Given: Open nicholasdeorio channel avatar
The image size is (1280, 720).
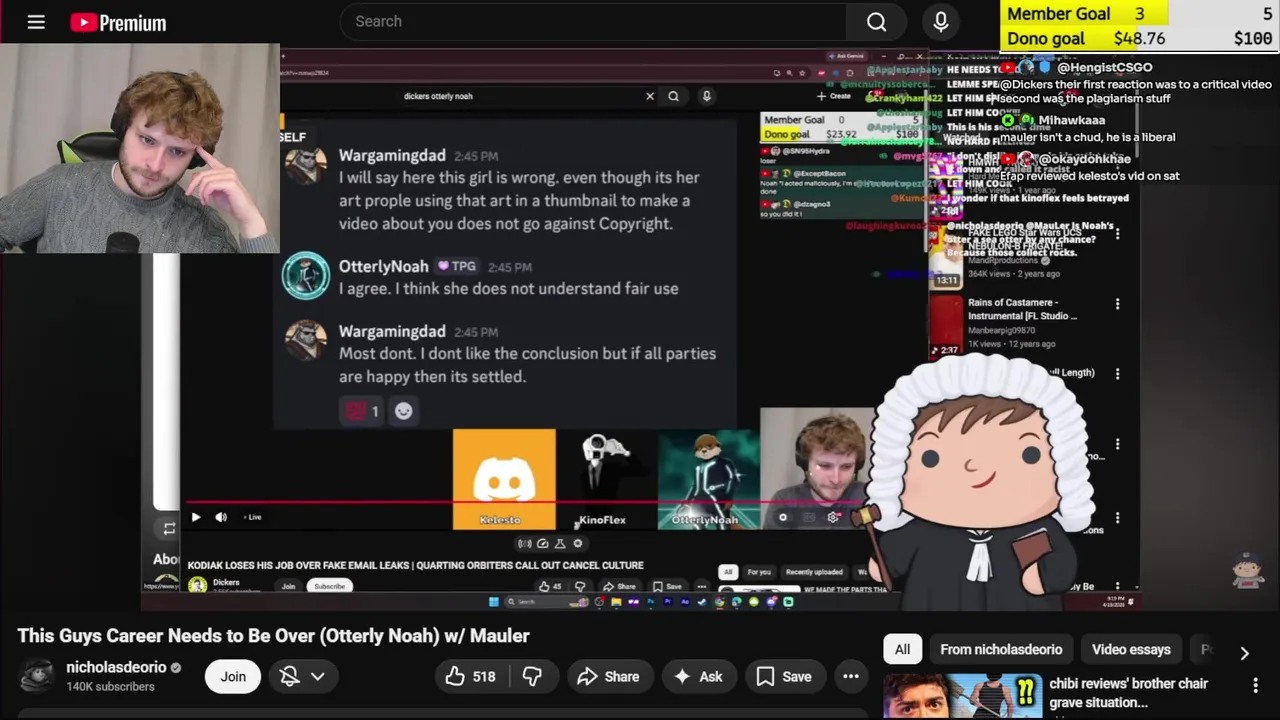Looking at the screenshot, I should tap(37, 676).
